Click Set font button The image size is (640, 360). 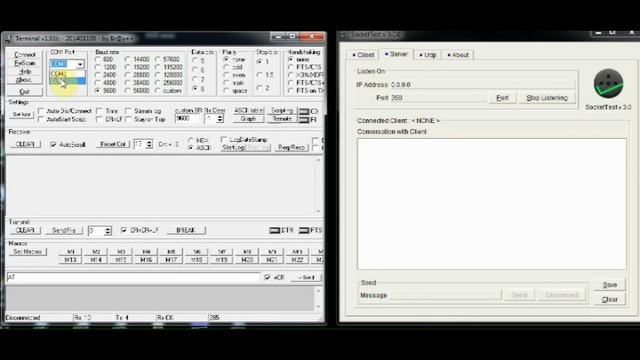(21, 115)
